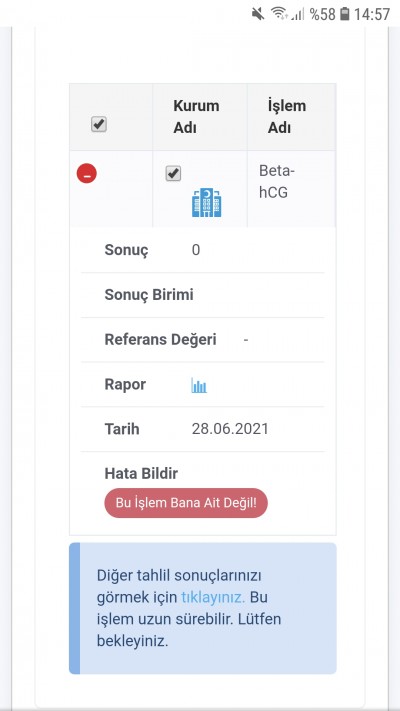Tap the blue info notice box
The image size is (400, 711).
[203, 608]
